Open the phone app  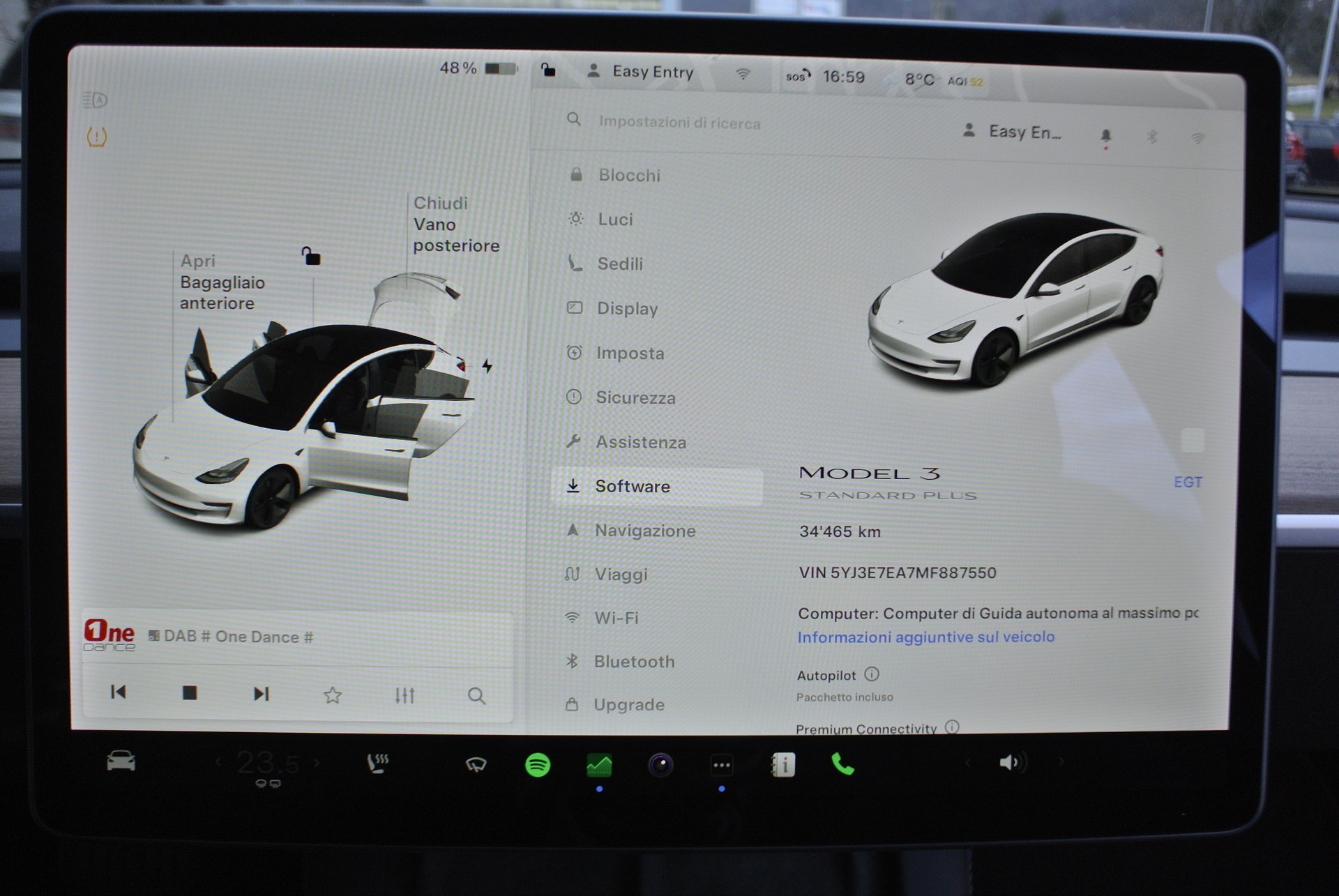(x=842, y=765)
